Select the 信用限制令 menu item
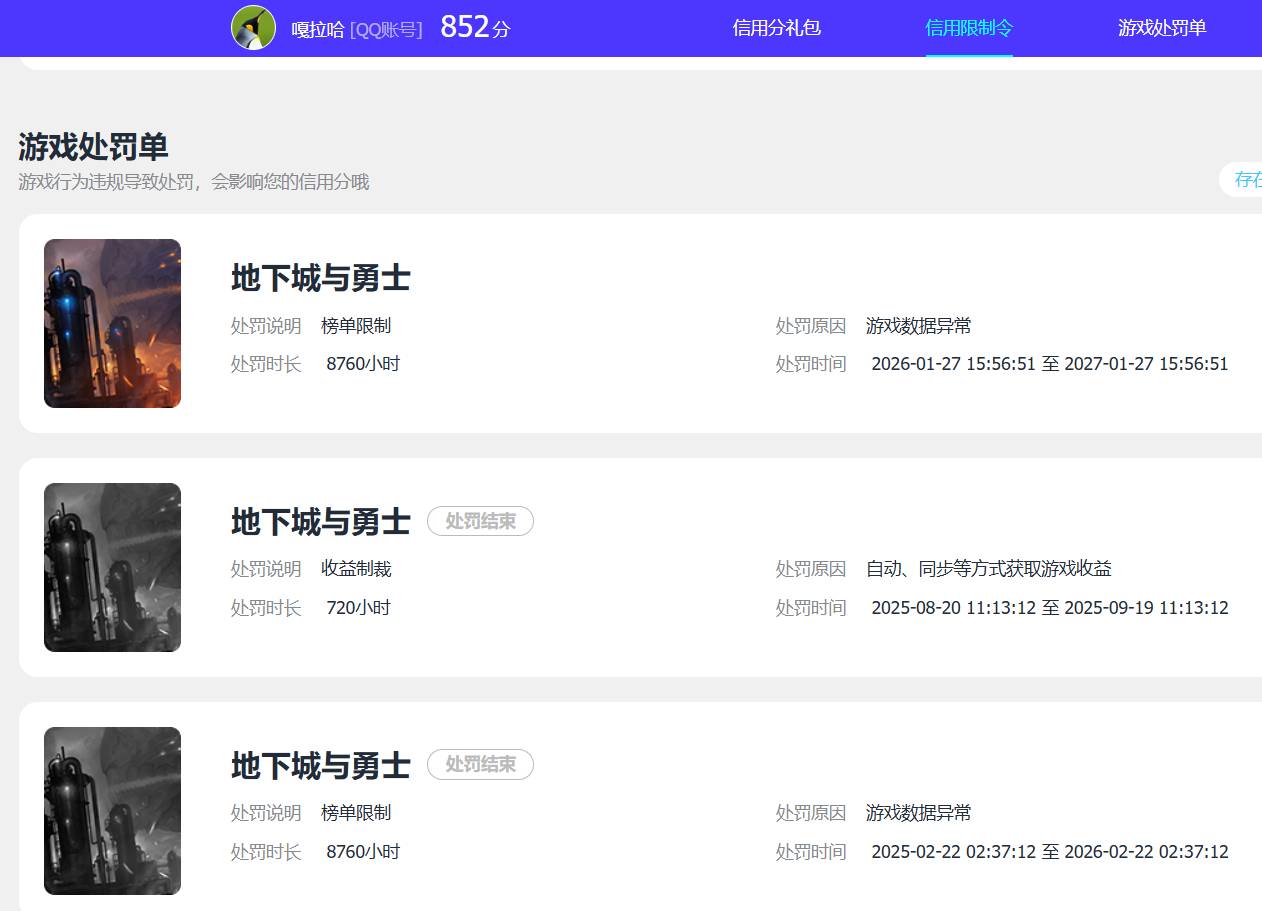Viewport: 1262px width, 911px height. pos(969,28)
